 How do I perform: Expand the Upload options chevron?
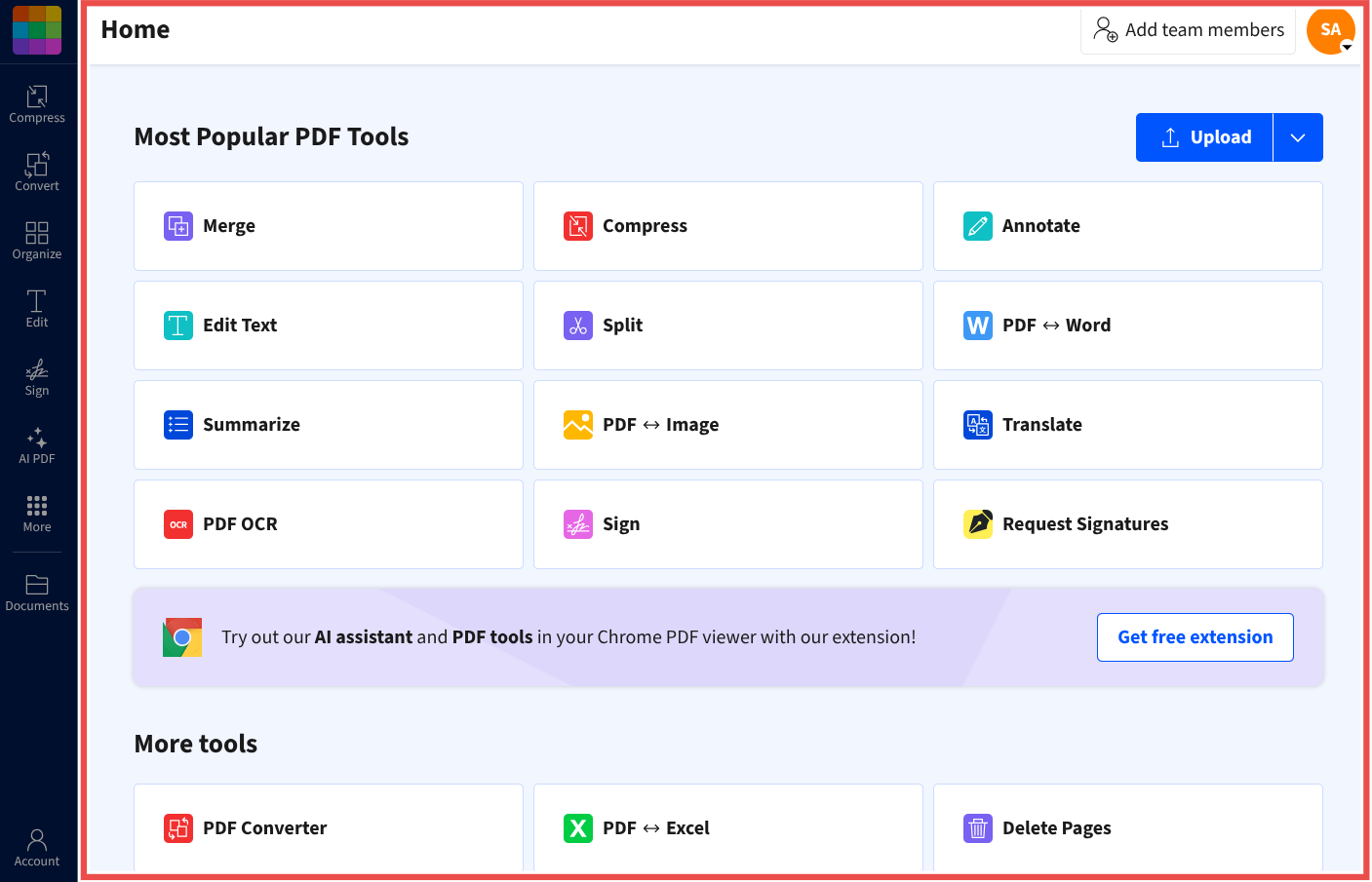pos(1298,136)
